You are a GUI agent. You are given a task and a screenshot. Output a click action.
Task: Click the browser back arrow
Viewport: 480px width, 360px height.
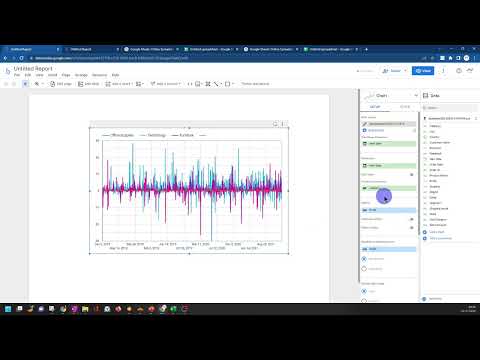click(x=5, y=58)
